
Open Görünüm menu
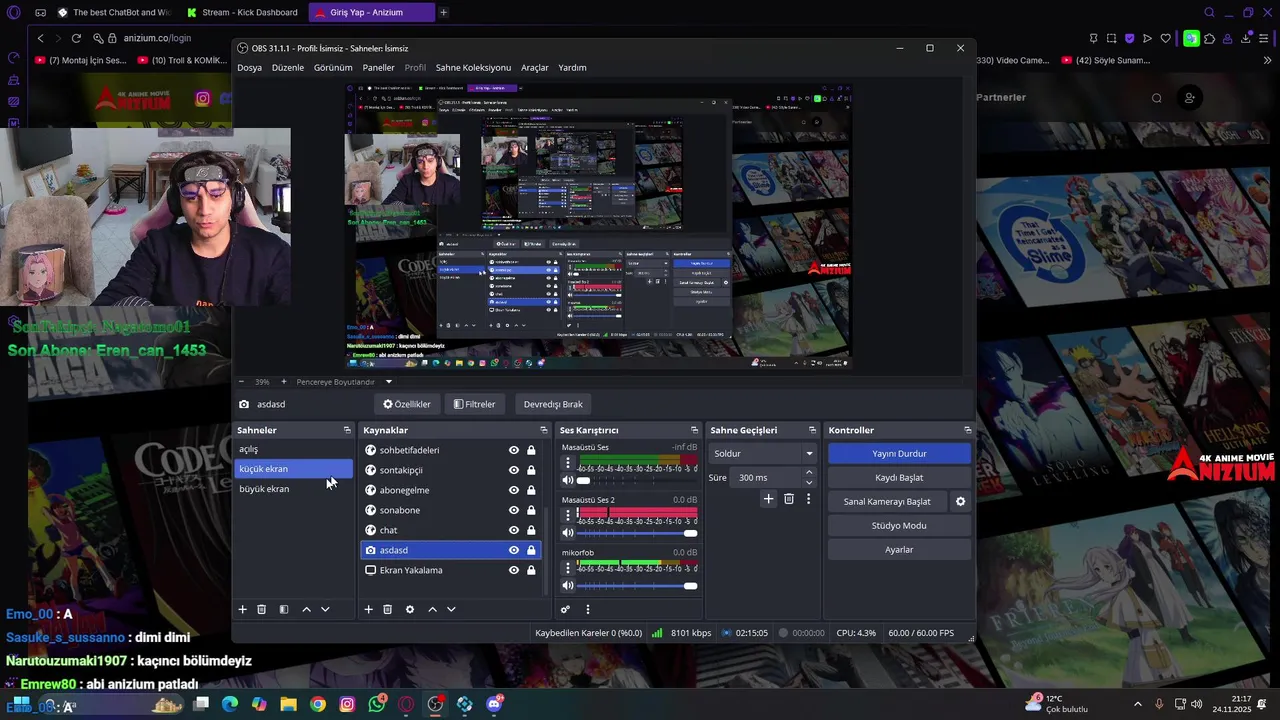tap(333, 68)
